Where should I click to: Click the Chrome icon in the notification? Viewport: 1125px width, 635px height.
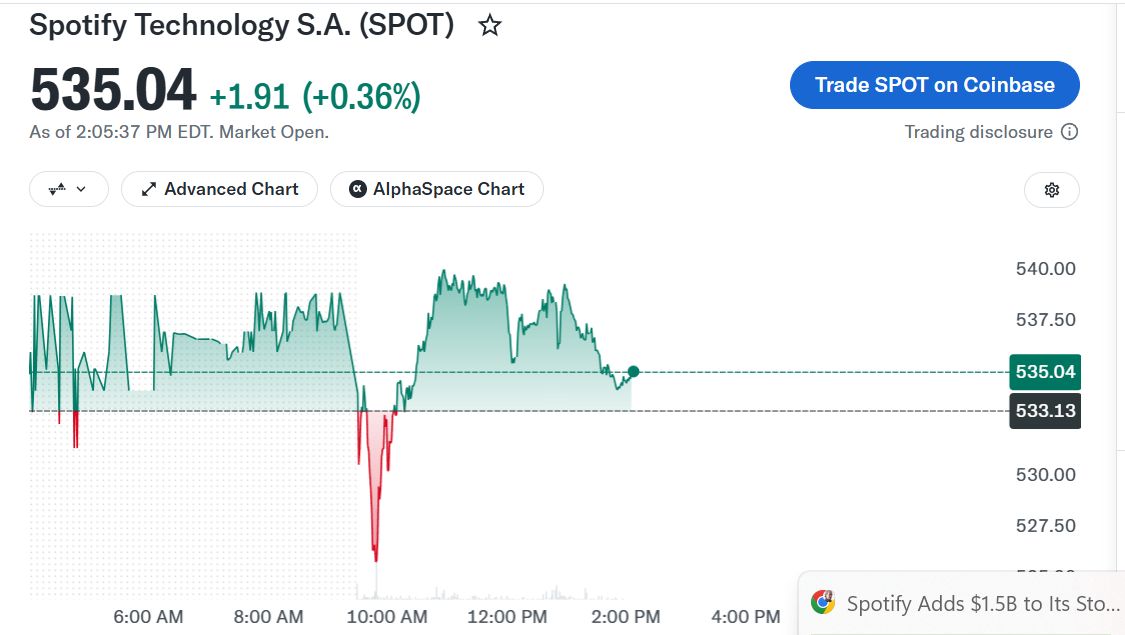pos(823,602)
